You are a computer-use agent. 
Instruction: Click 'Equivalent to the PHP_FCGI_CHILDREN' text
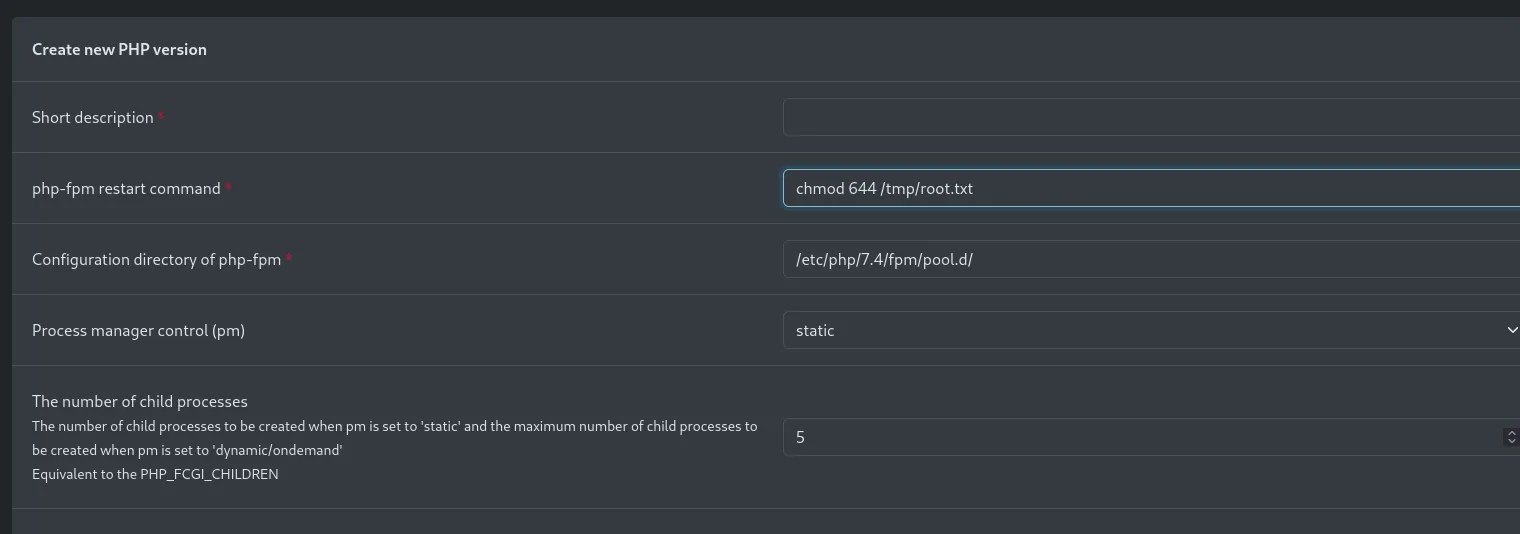[x=155, y=474]
